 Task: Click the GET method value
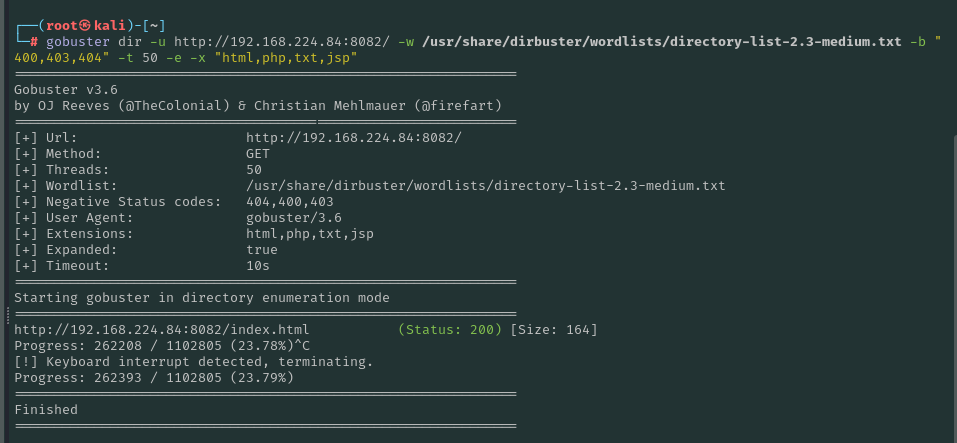[x=258, y=153]
